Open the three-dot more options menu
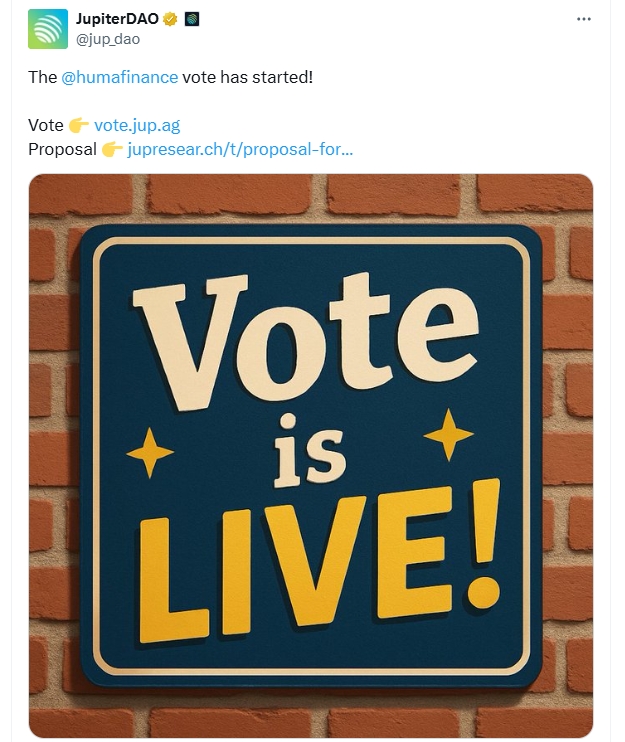The width and height of the screenshot is (625, 742). 584,19
